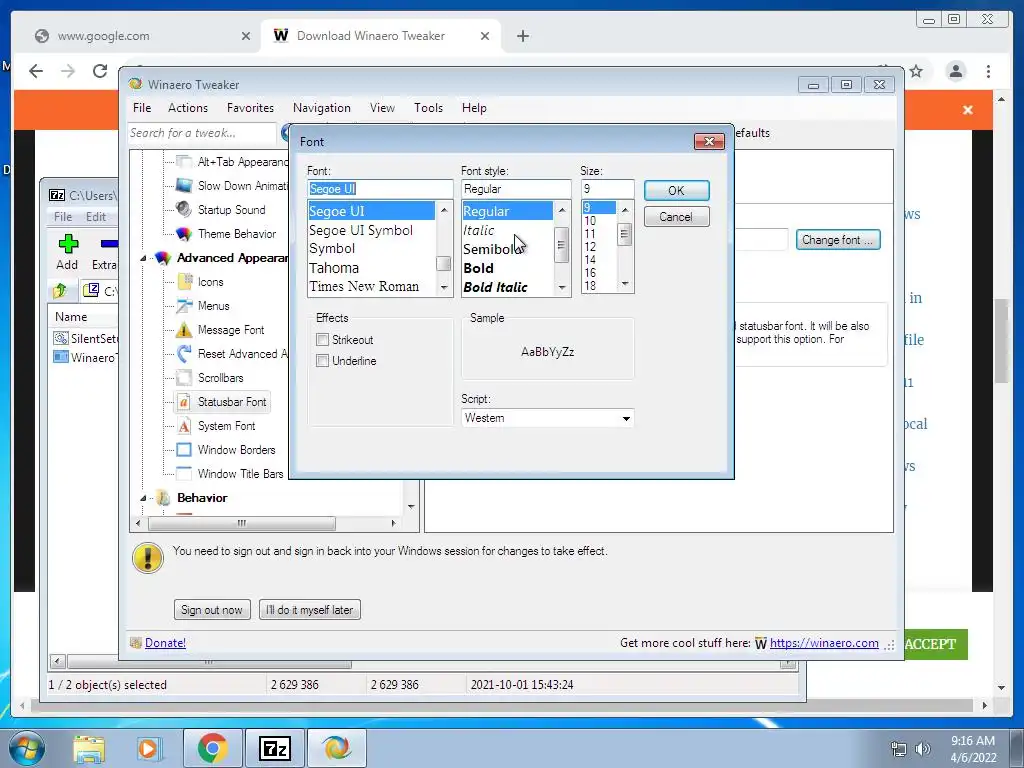Click the 7-Zip Add green plus icon
1024x768 pixels.
[x=68, y=244]
